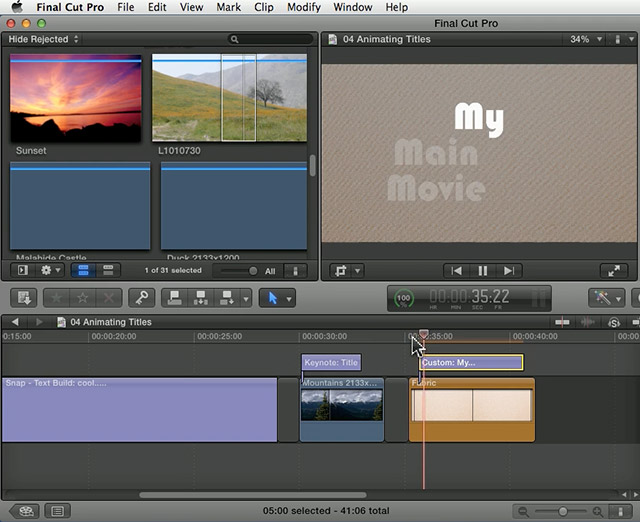Go to next edit in viewer
640x522 pixels.
click(509, 271)
